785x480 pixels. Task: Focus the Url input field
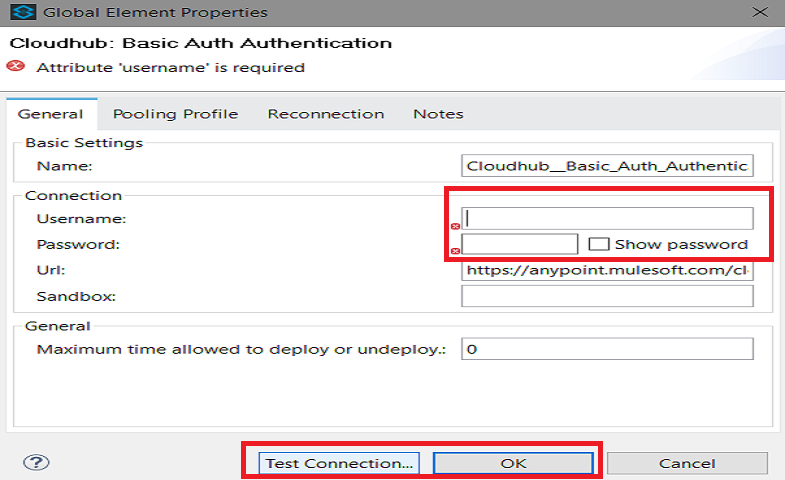click(x=607, y=271)
